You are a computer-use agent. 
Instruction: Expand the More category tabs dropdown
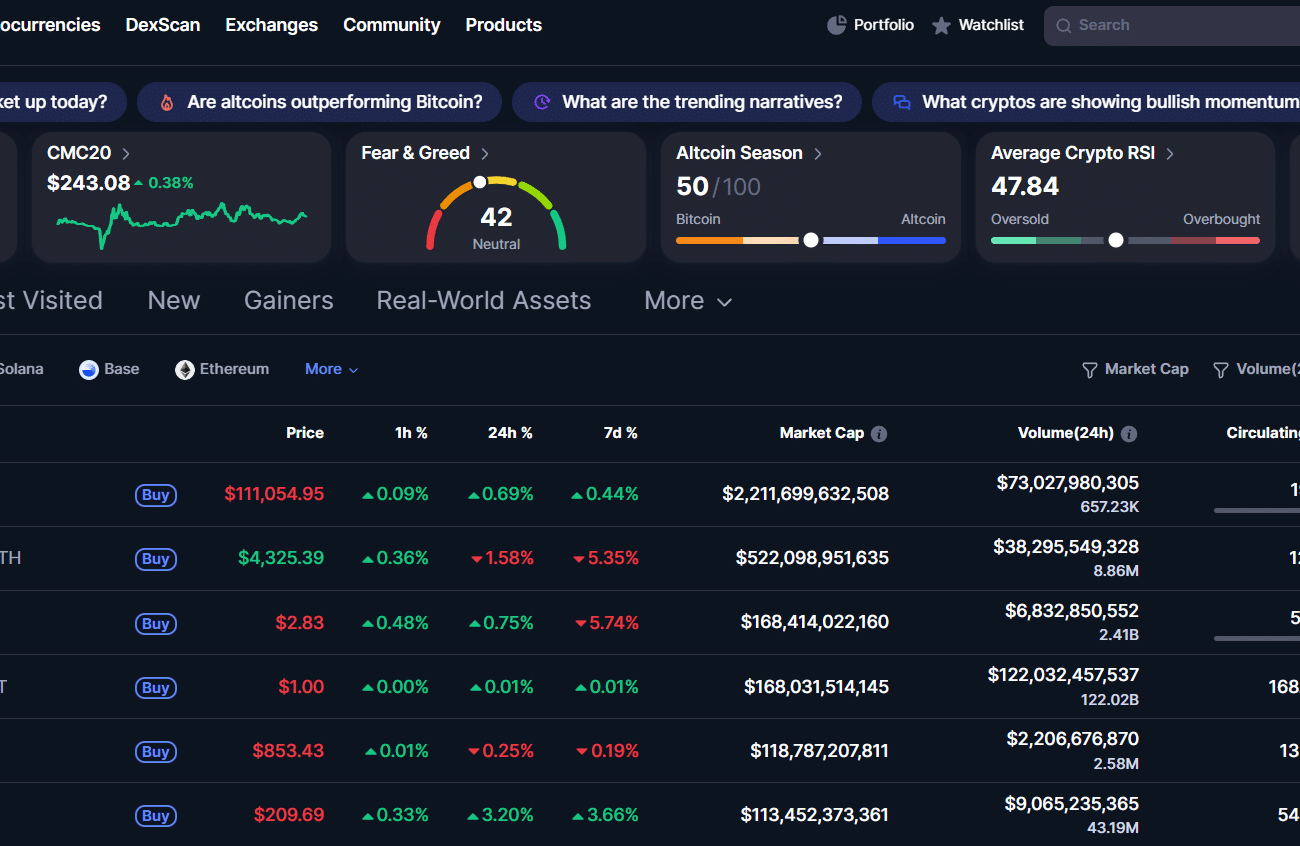click(x=688, y=301)
